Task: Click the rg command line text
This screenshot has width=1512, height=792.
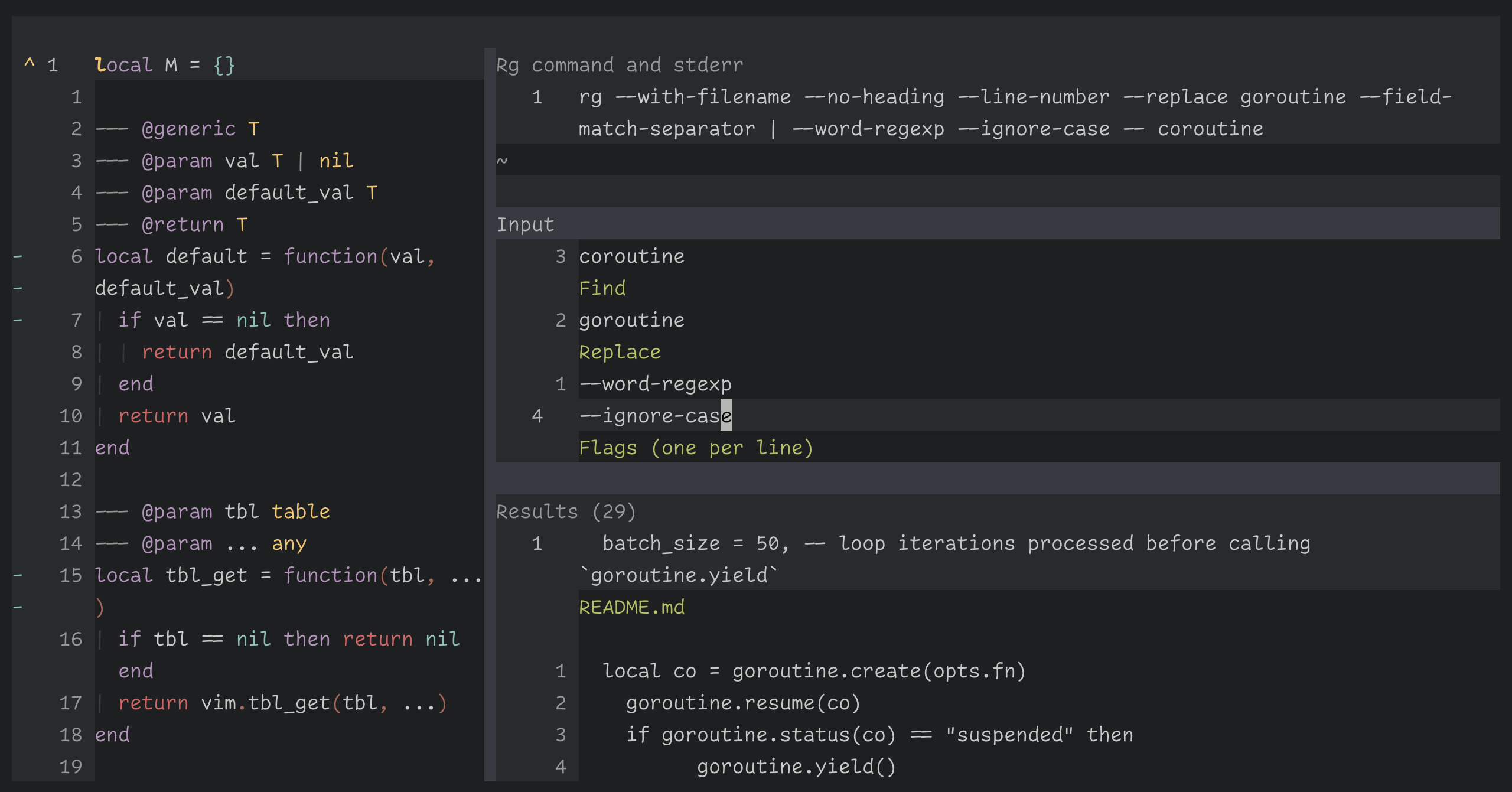Action: click(1015, 113)
